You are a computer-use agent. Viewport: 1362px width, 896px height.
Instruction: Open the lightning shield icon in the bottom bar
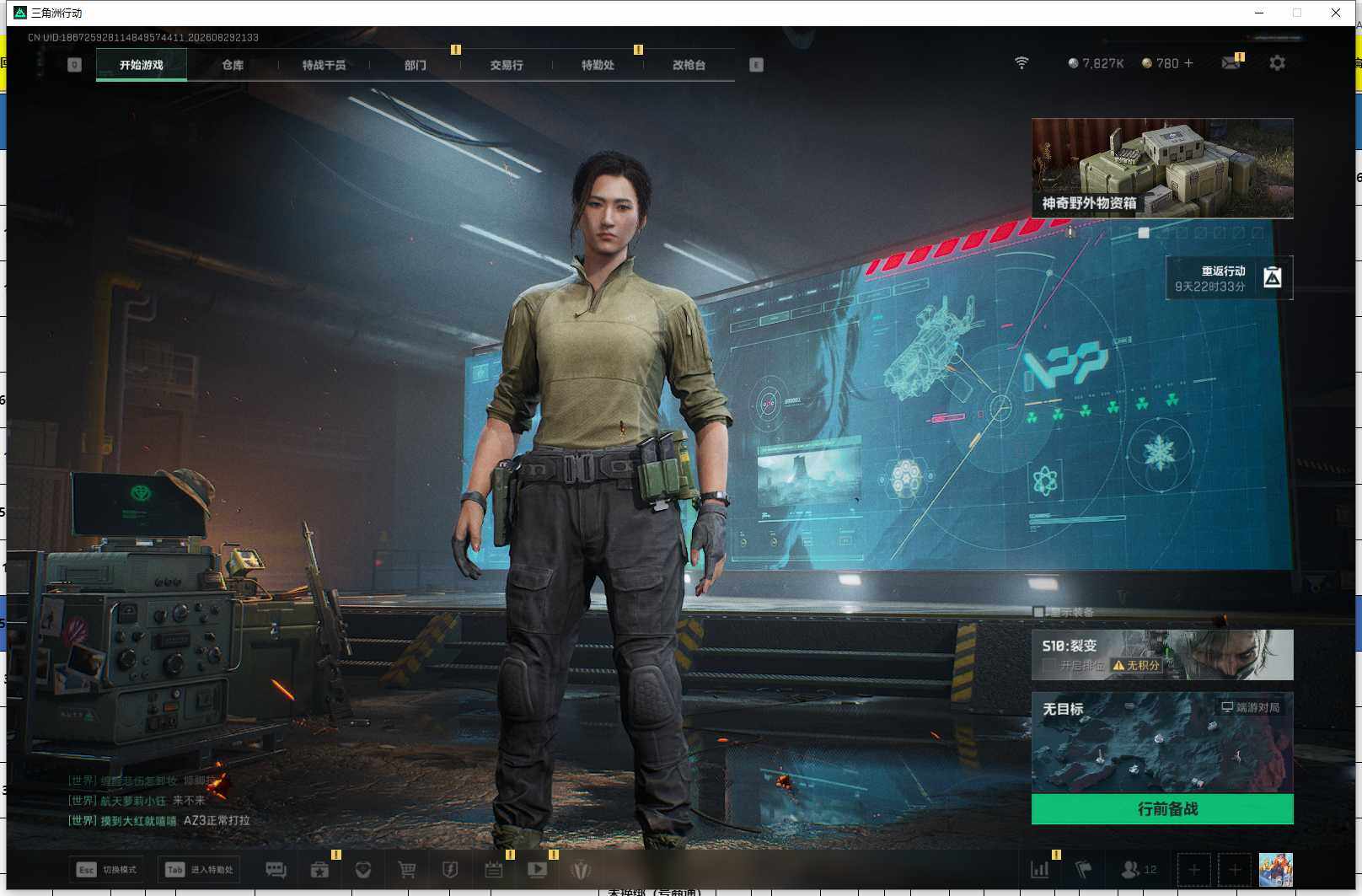(450, 870)
